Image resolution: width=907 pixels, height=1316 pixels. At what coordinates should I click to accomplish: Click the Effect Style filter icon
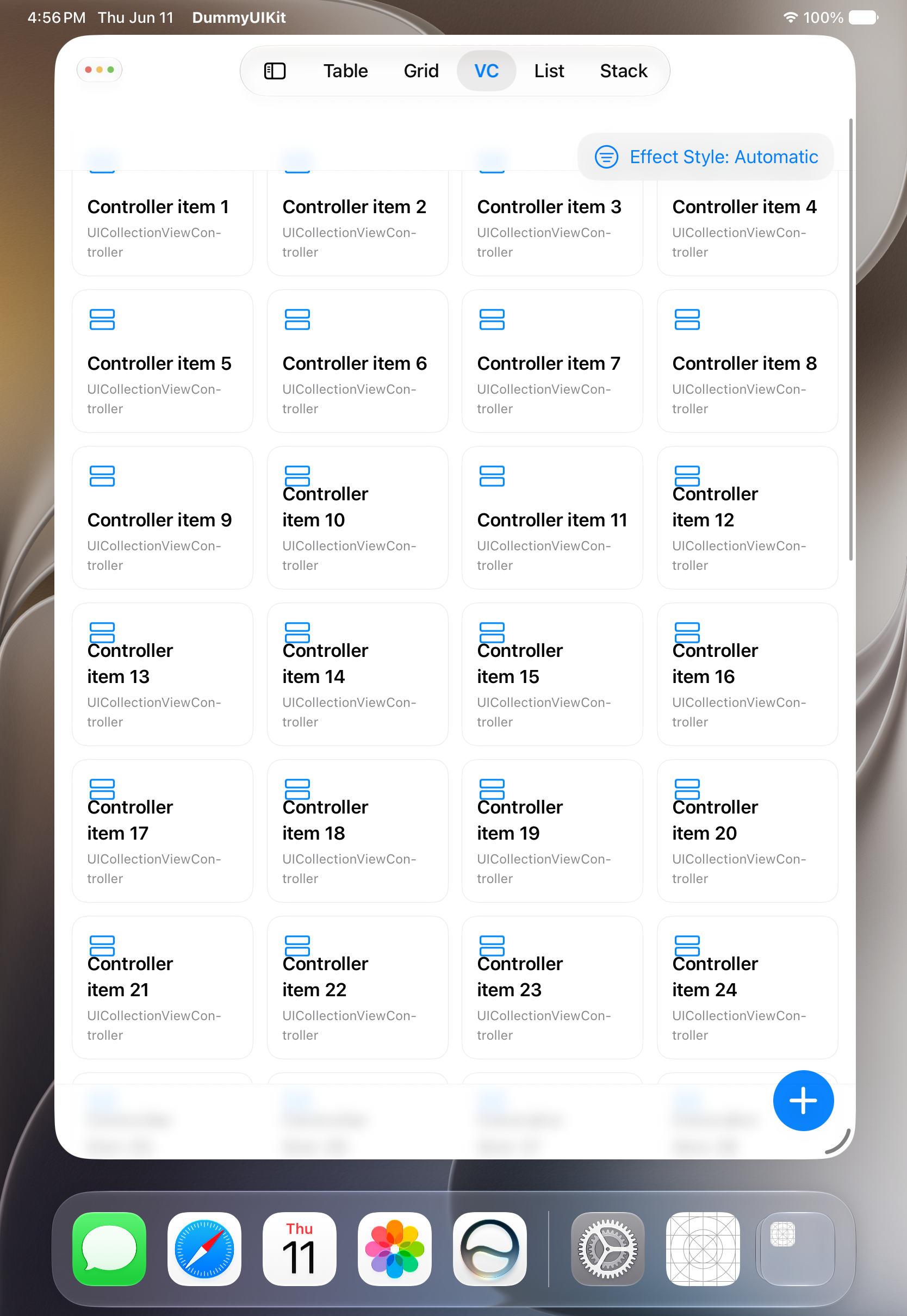[606, 157]
